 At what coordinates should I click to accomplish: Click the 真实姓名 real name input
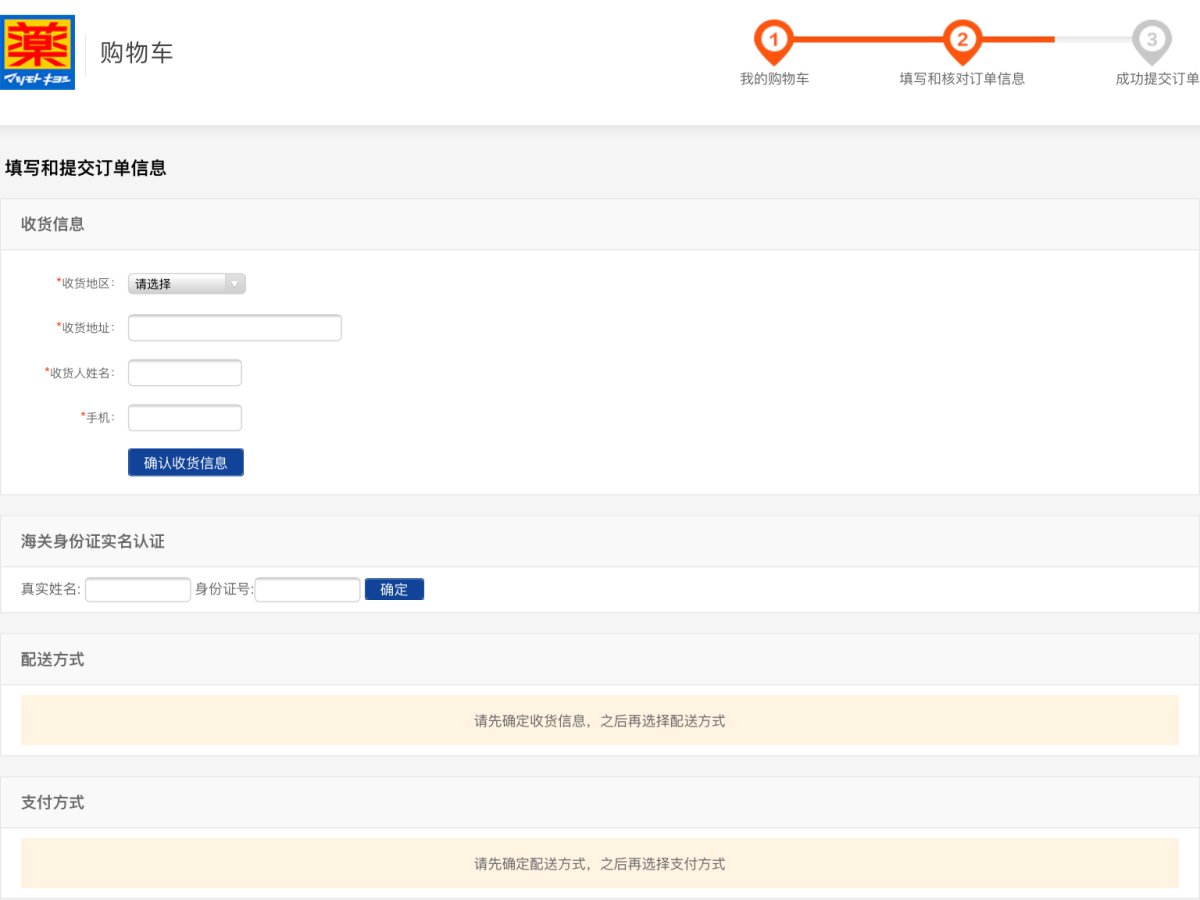point(138,590)
